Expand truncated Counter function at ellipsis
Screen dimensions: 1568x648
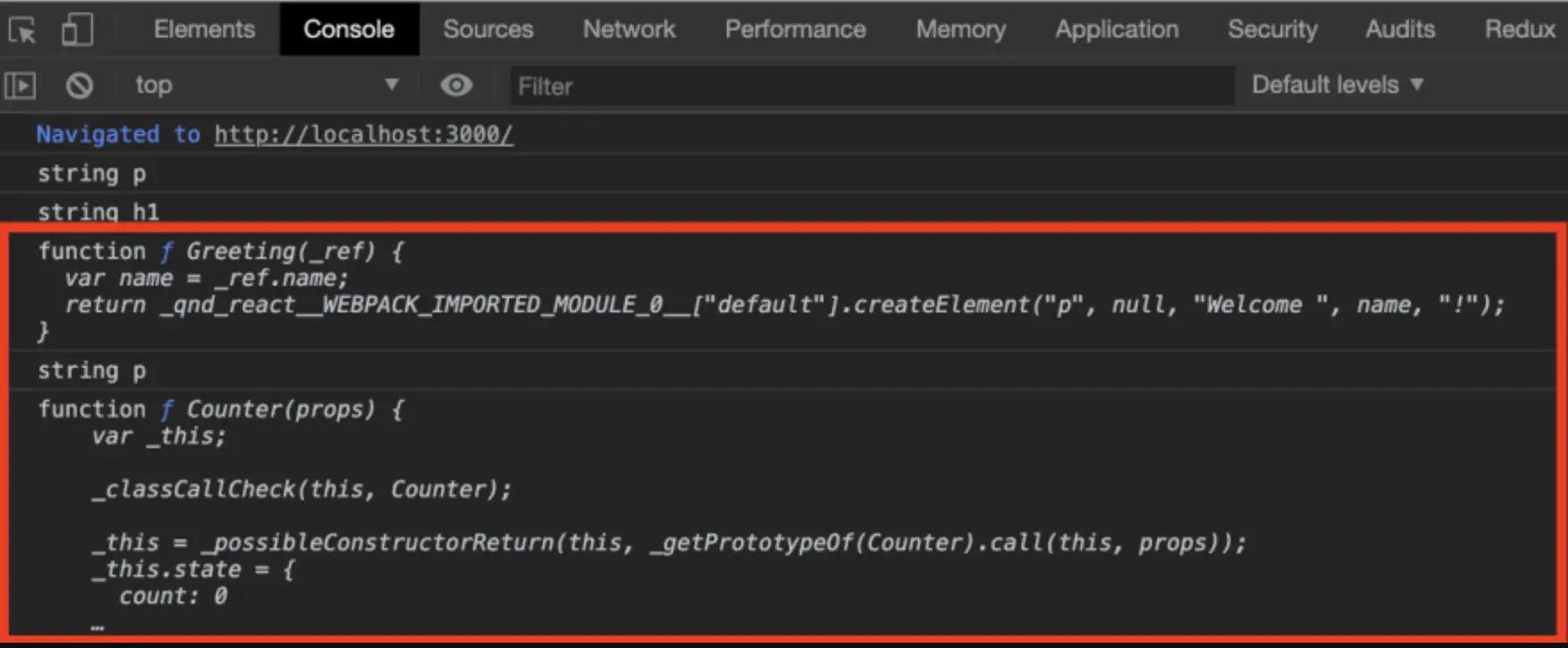[96, 627]
